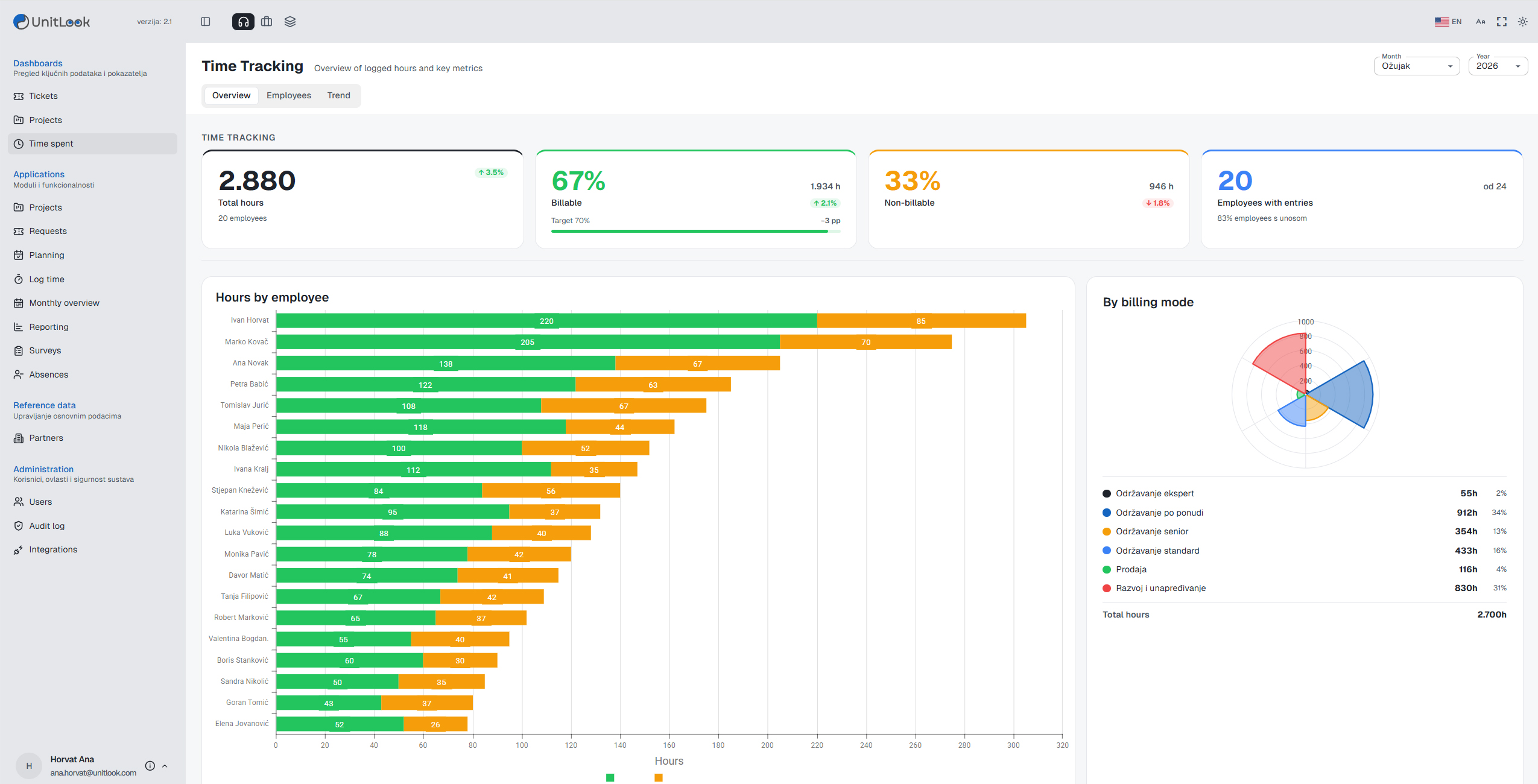The height and width of the screenshot is (784, 1538).
Task: Click the Održavanje po ponudi blue legend dot
Action: tap(1107, 513)
